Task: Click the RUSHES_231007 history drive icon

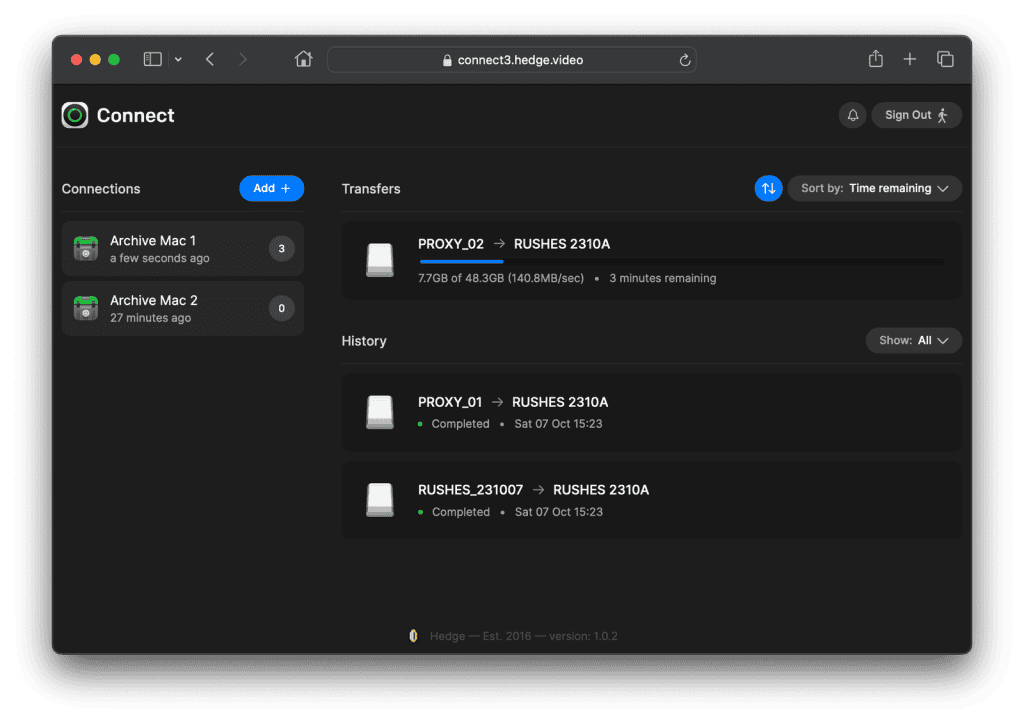Action: pos(380,500)
